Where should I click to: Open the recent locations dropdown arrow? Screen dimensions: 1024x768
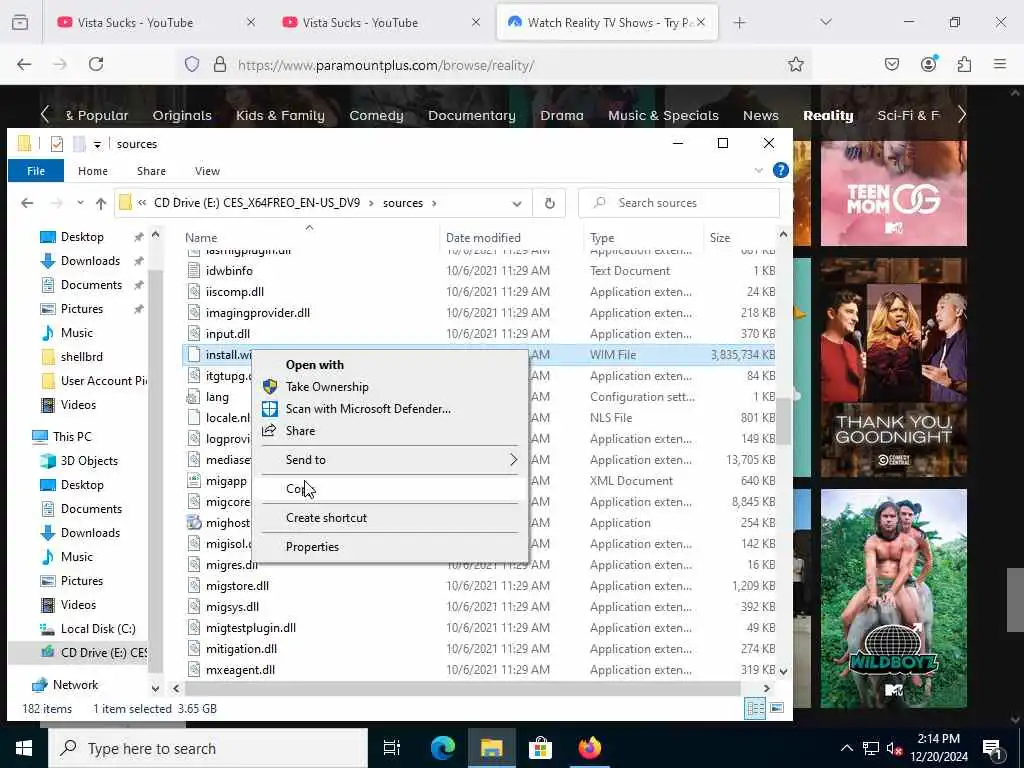(x=80, y=203)
